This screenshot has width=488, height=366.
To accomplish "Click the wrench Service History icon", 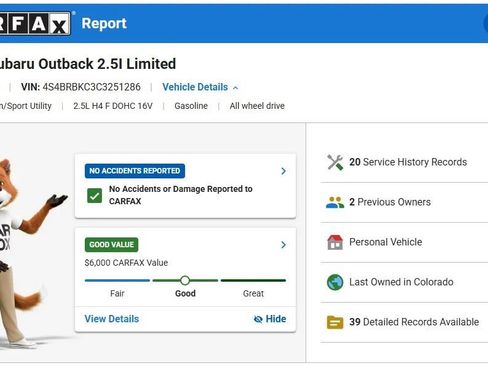I will coord(335,162).
